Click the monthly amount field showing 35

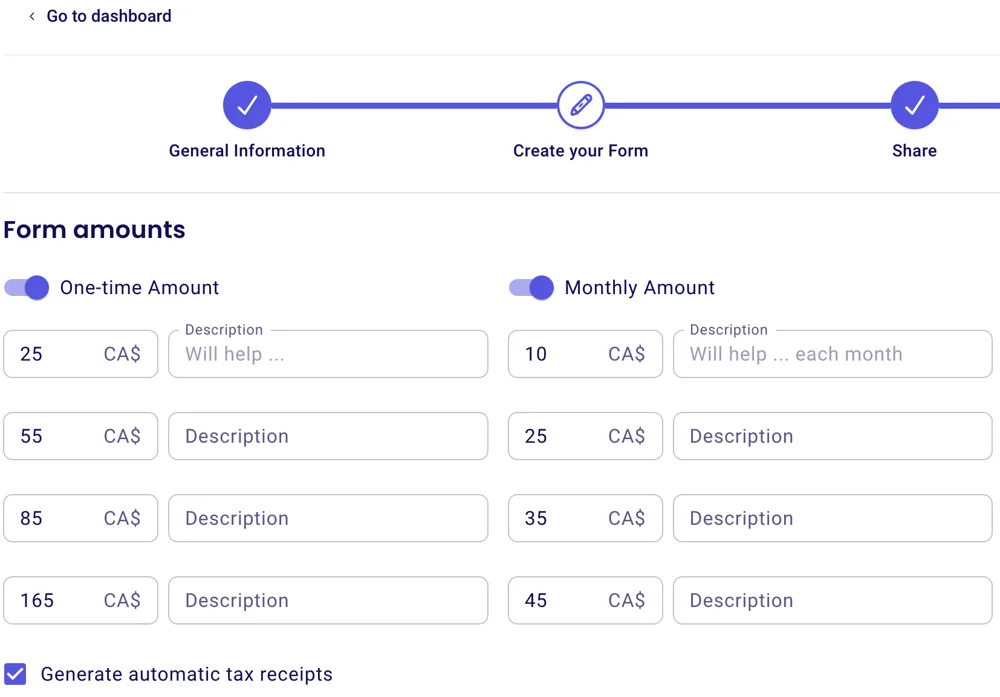click(585, 518)
